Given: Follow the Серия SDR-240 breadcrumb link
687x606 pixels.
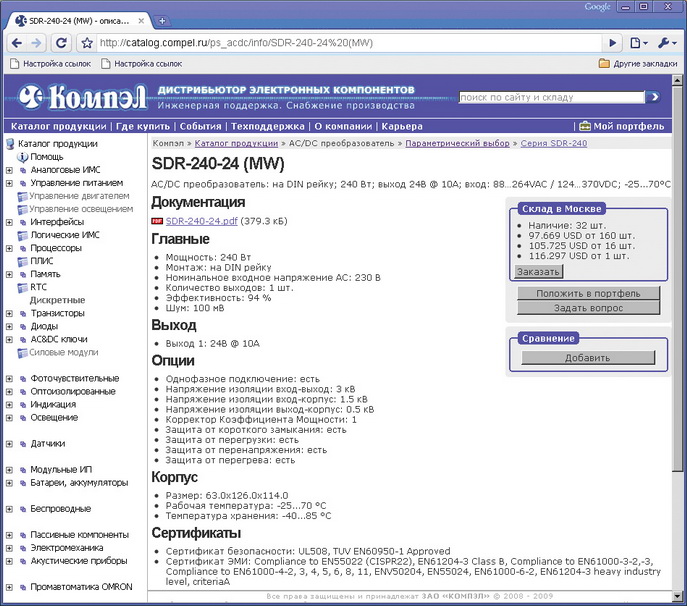Looking at the screenshot, I should (x=554, y=143).
